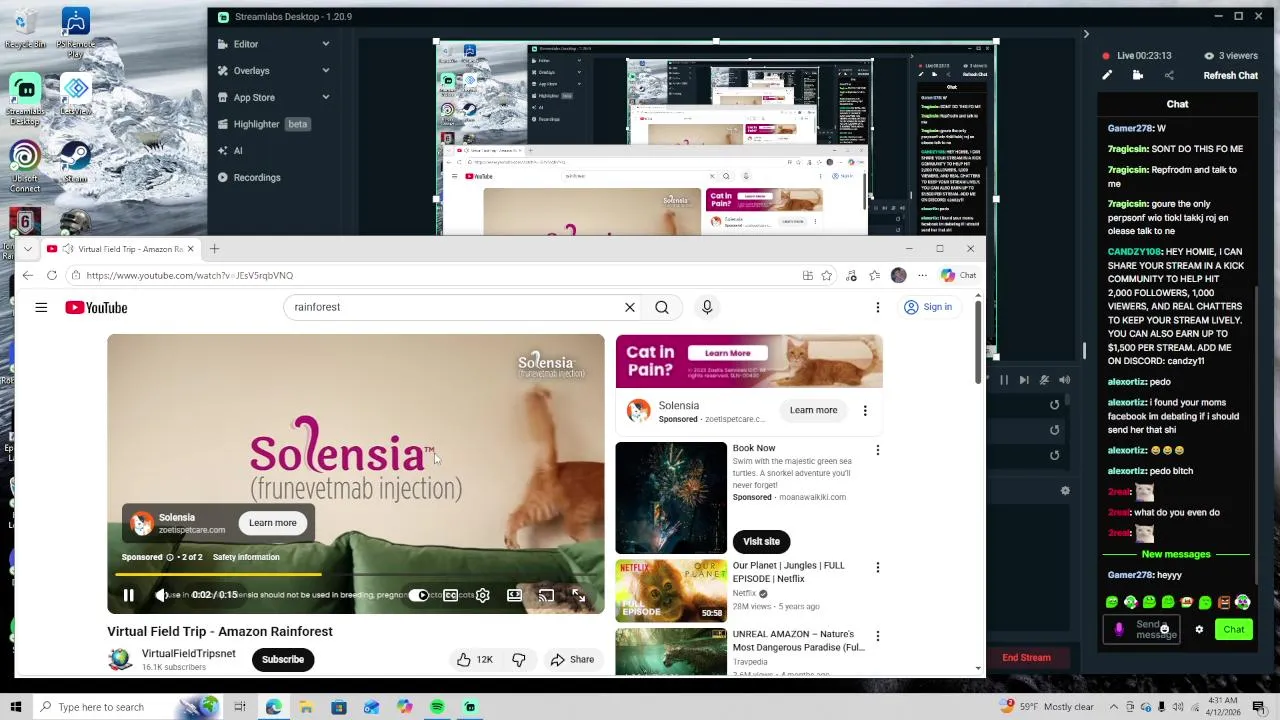Image resolution: width=1280 pixels, height=720 pixels.
Task: Seek on the YouTube ad progress bar
Action: 356,575
